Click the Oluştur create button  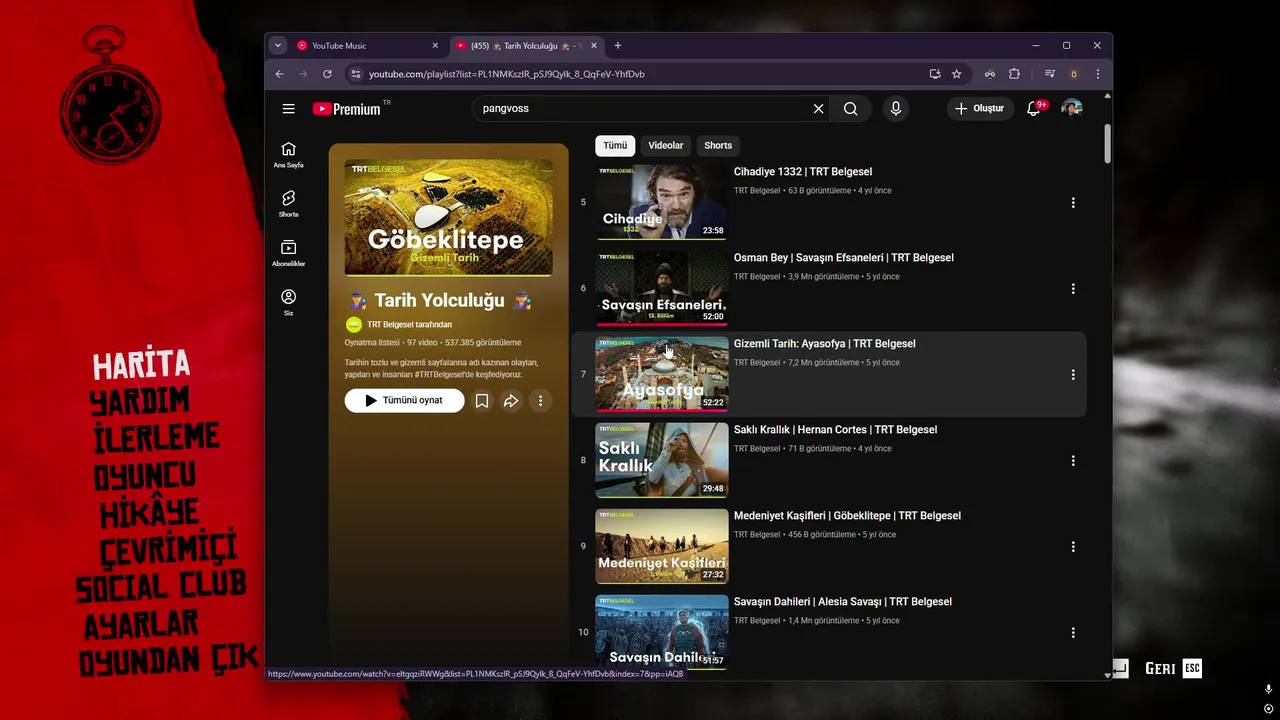coord(981,109)
